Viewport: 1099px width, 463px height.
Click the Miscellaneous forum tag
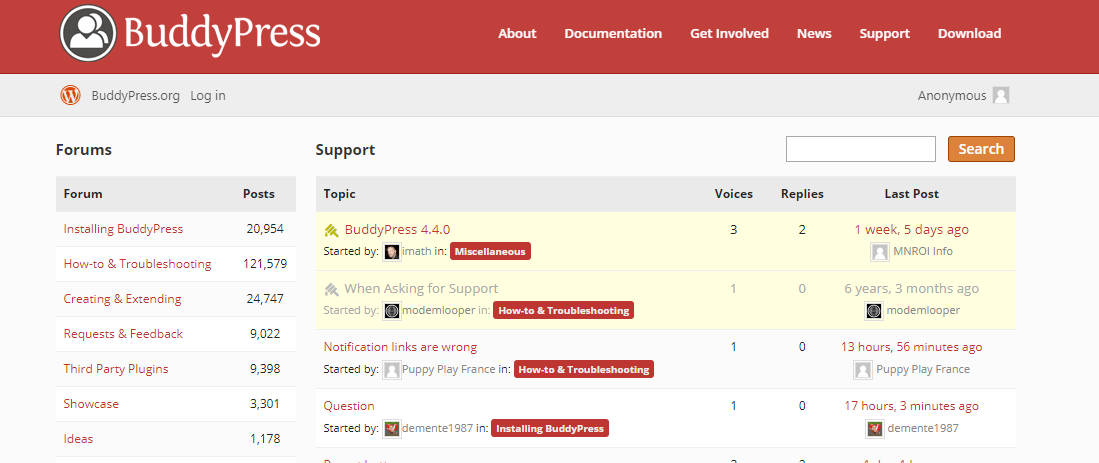click(491, 251)
